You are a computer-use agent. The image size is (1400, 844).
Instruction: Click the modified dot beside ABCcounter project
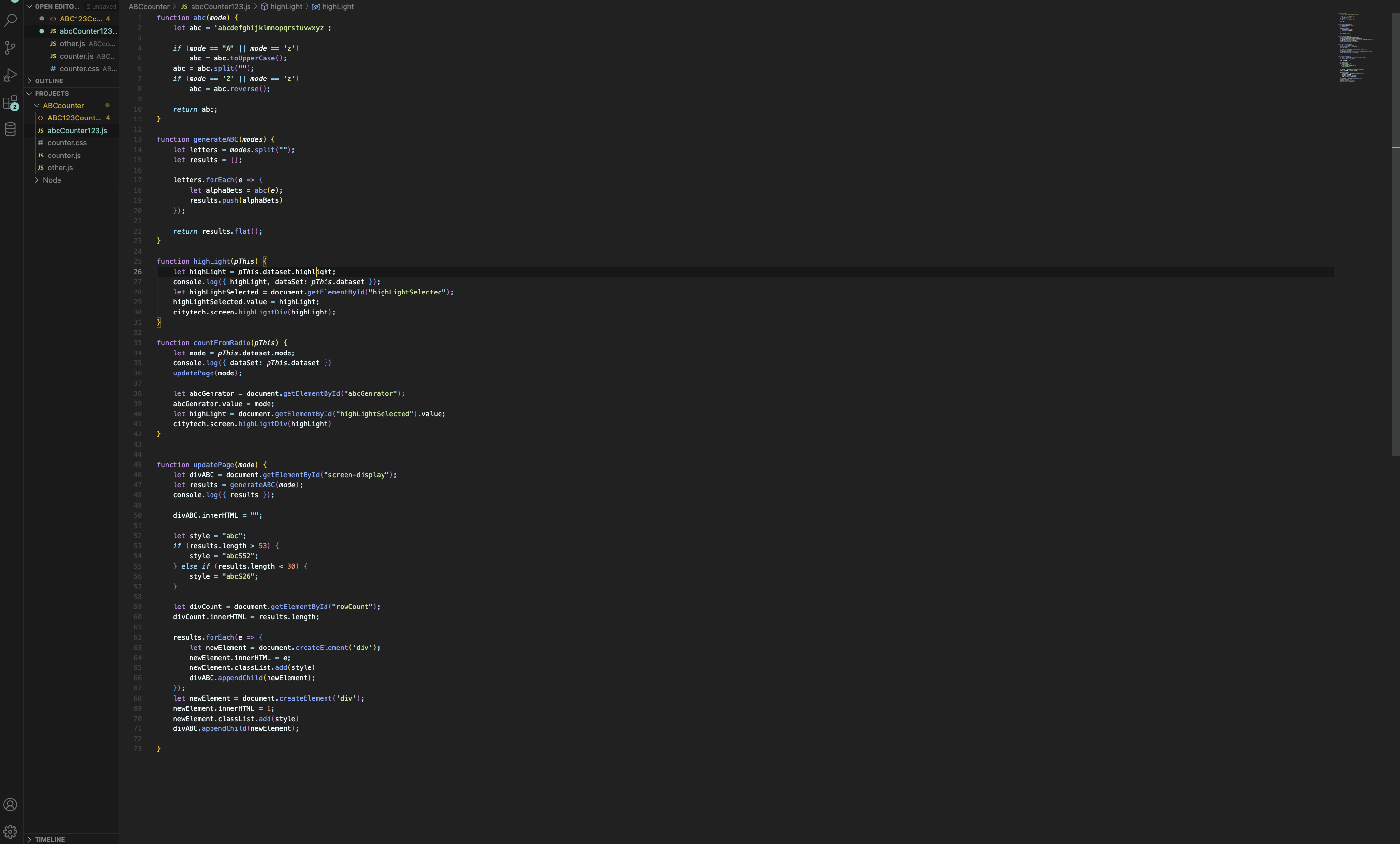(108, 105)
